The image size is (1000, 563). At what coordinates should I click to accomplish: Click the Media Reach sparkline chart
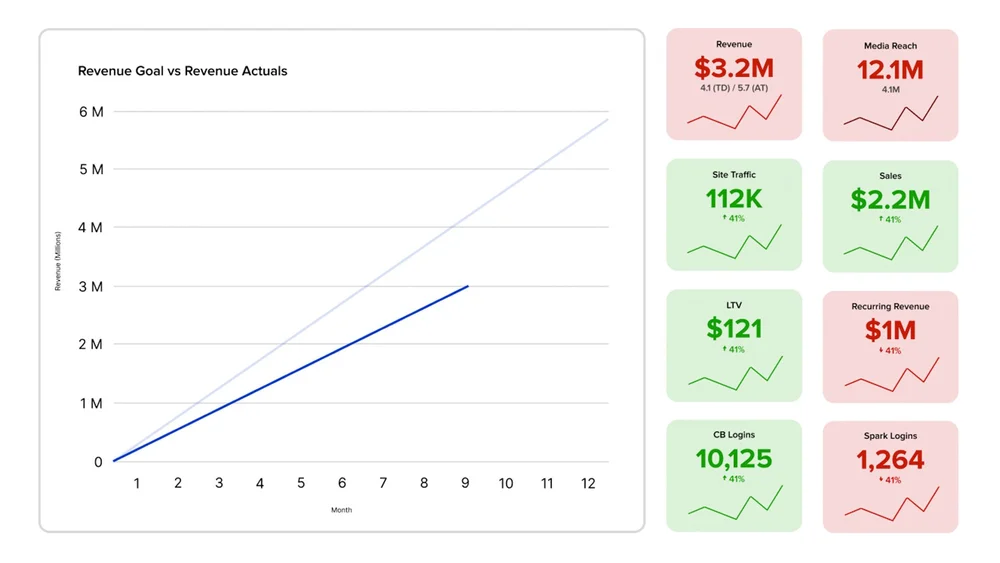(x=890, y=114)
